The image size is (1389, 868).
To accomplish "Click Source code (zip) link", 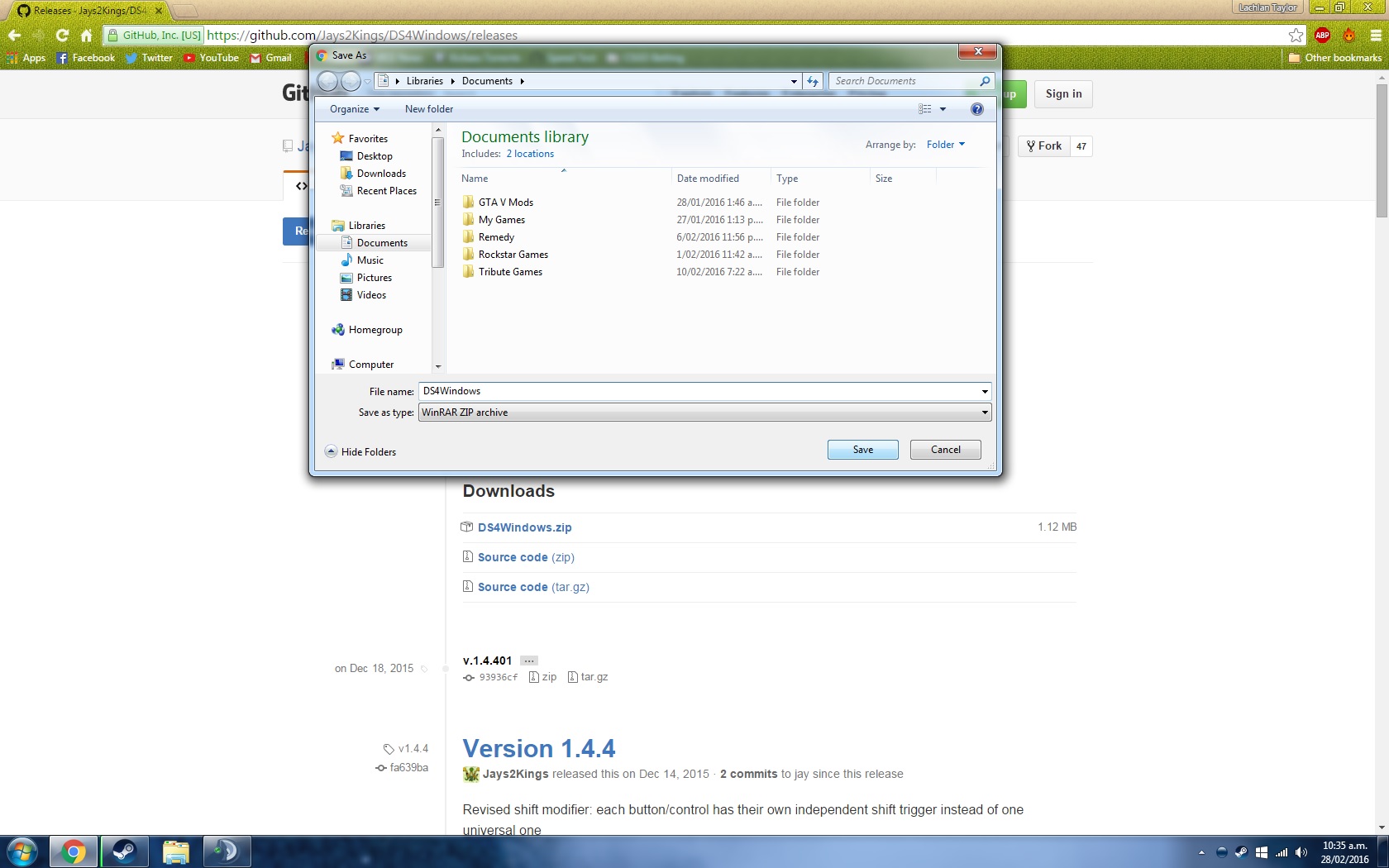I will point(526,557).
